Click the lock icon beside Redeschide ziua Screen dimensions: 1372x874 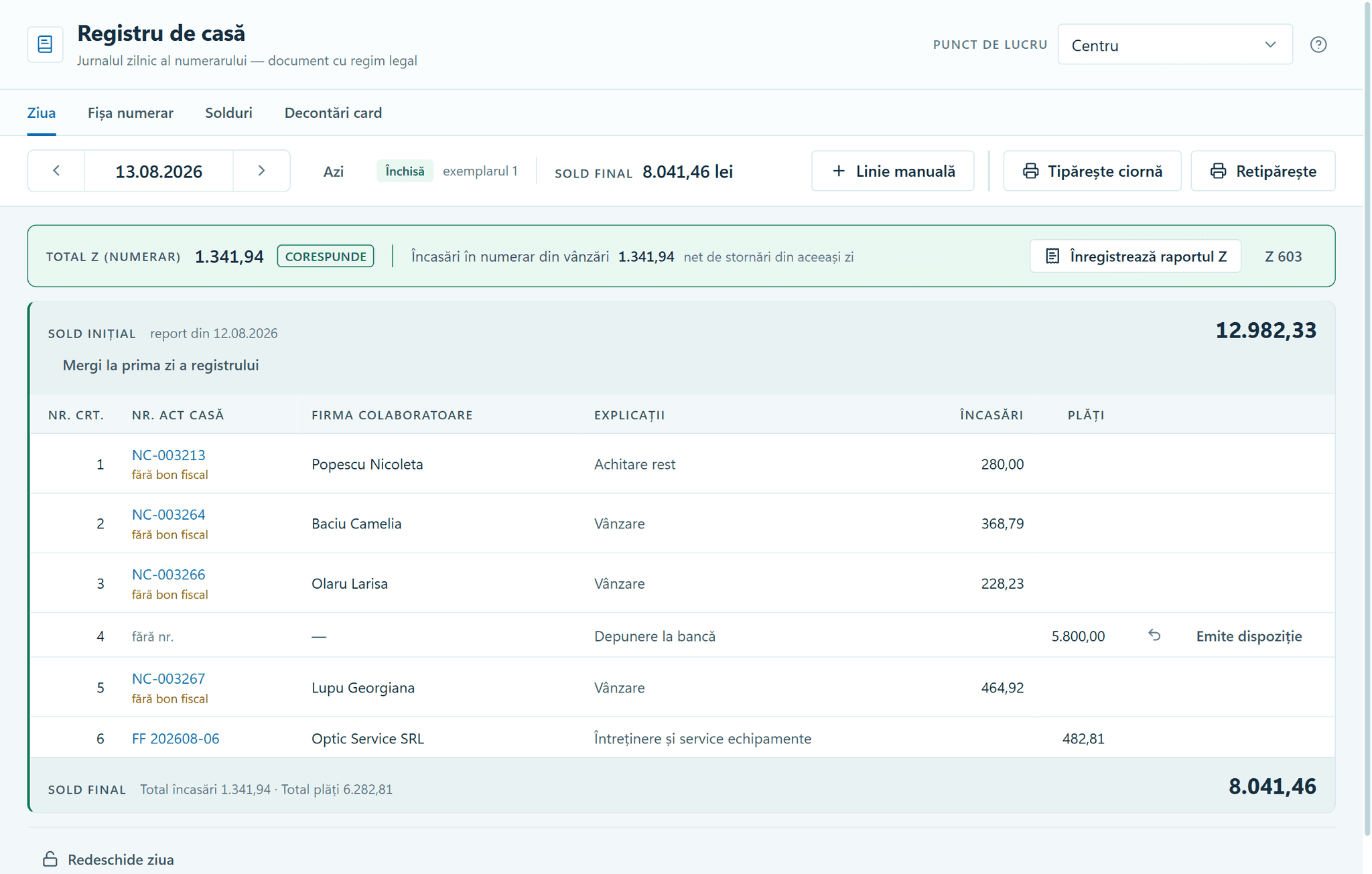click(x=50, y=859)
